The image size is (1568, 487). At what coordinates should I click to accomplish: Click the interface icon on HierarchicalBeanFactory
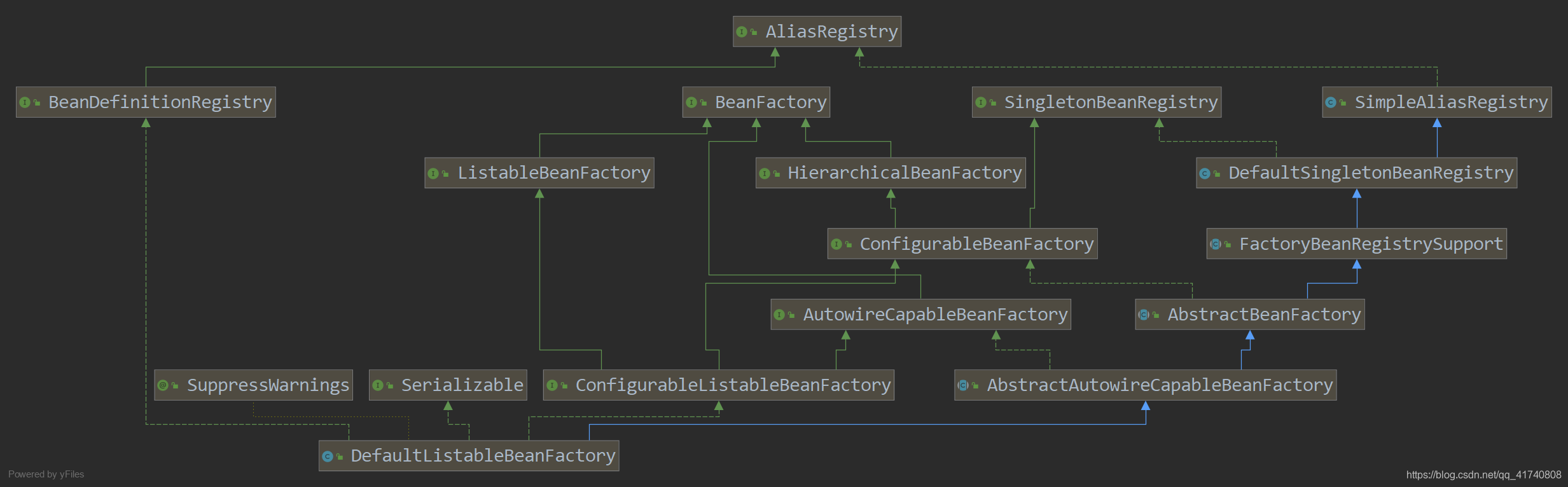(x=764, y=174)
